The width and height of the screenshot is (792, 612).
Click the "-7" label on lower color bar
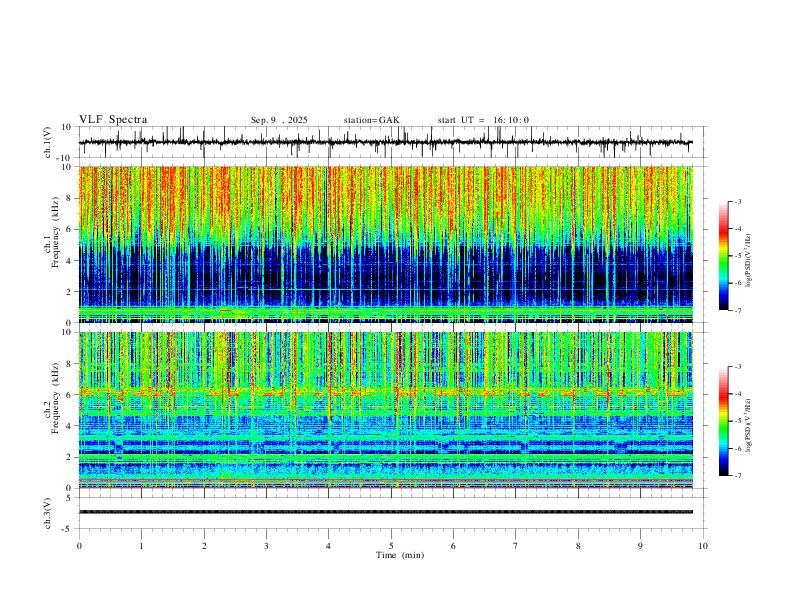click(x=737, y=476)
